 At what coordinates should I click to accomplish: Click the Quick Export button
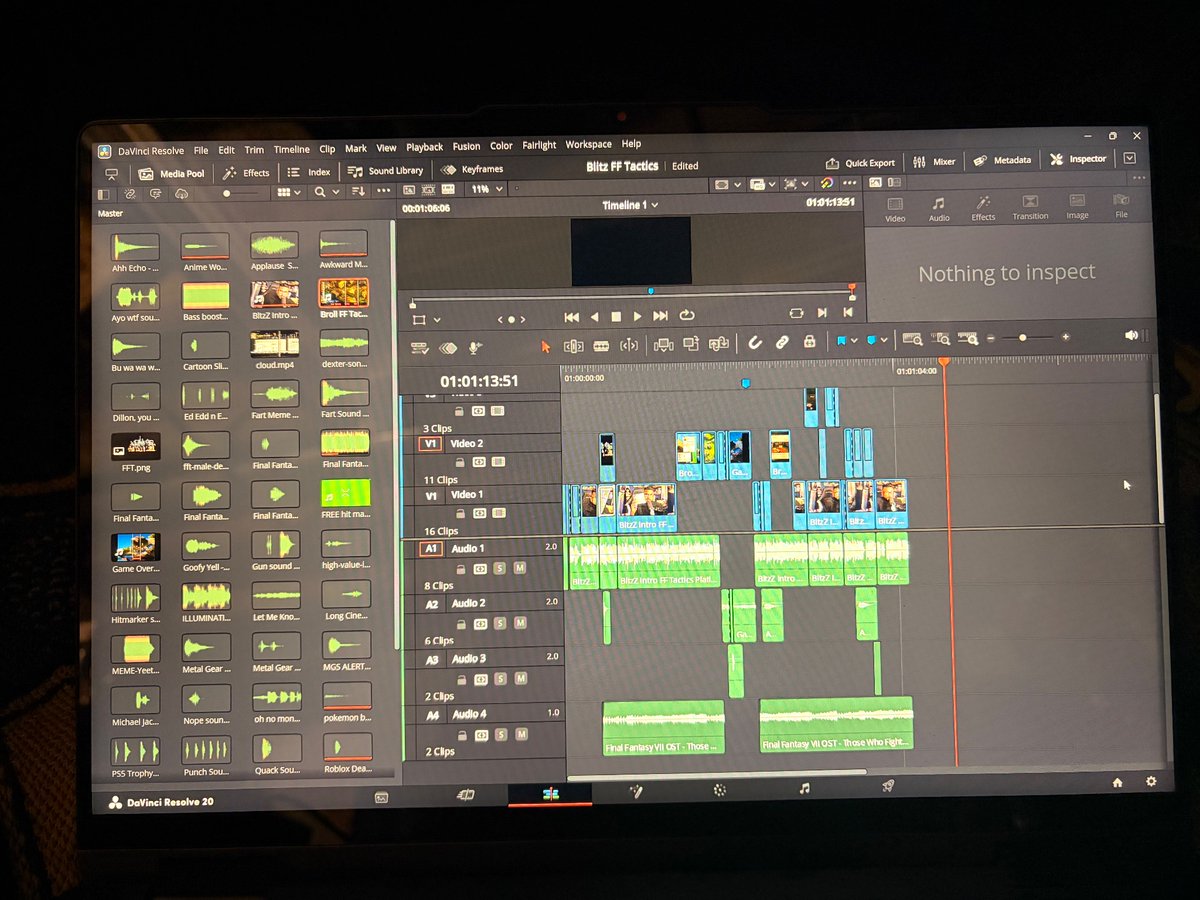860,162
